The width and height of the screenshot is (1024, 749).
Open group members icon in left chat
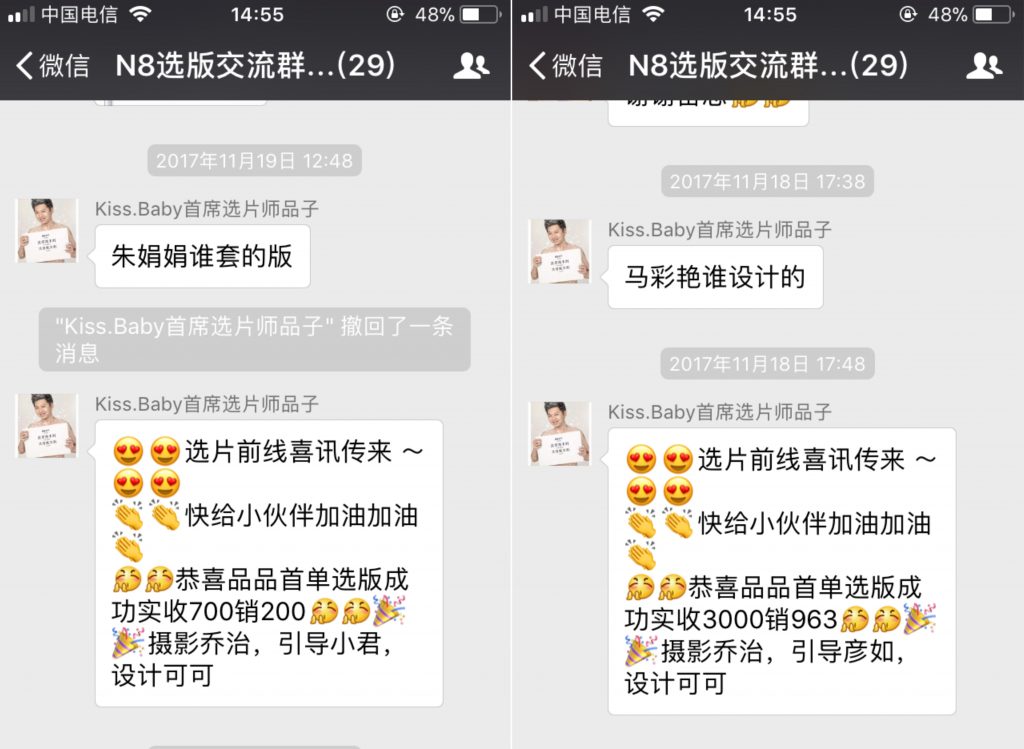(471, 65)
